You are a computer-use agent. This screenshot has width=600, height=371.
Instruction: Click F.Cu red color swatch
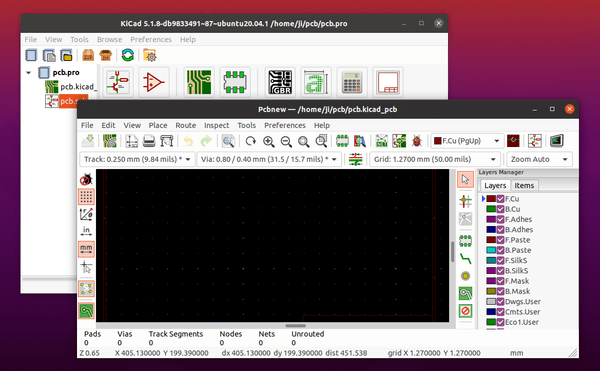tap(491, 199)
